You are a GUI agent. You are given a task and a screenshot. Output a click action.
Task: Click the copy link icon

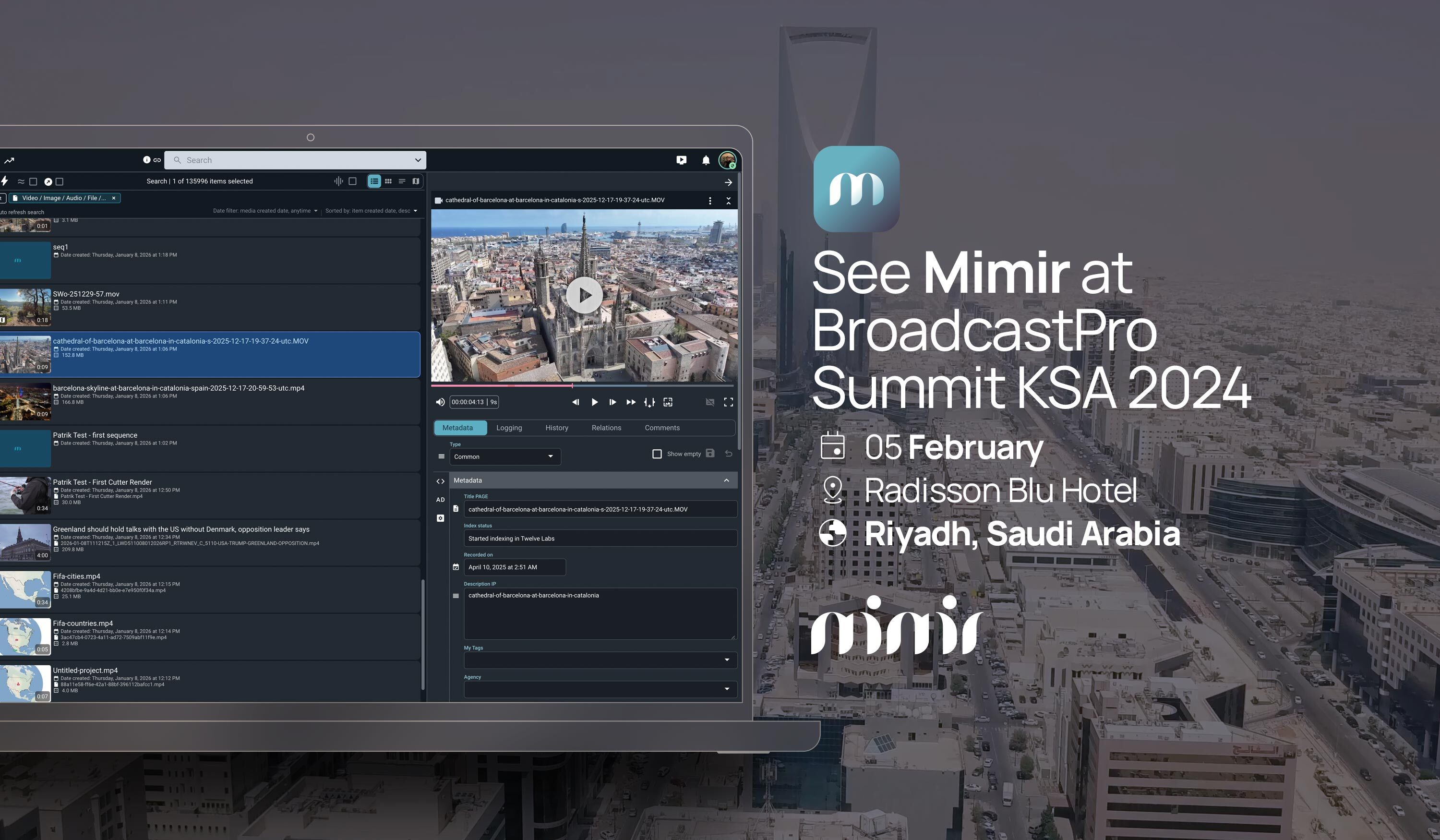pos(157,161)
